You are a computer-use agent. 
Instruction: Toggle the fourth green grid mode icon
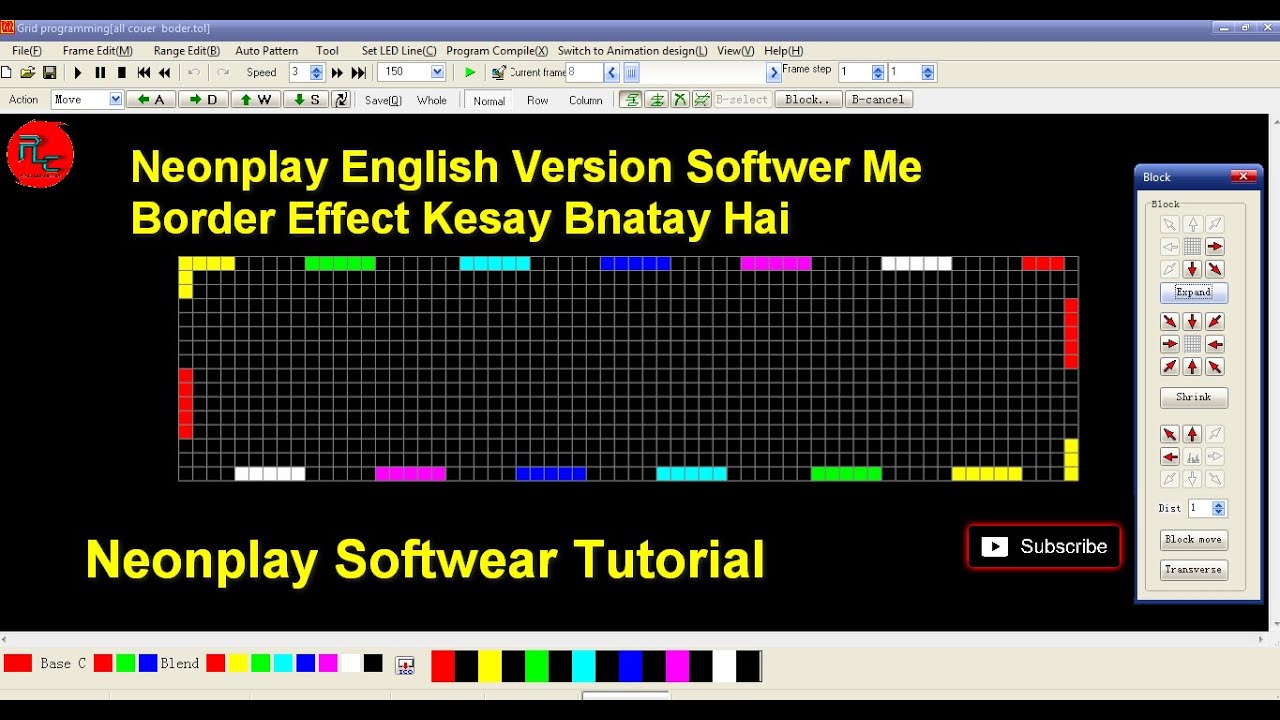(x=702, y=99)
